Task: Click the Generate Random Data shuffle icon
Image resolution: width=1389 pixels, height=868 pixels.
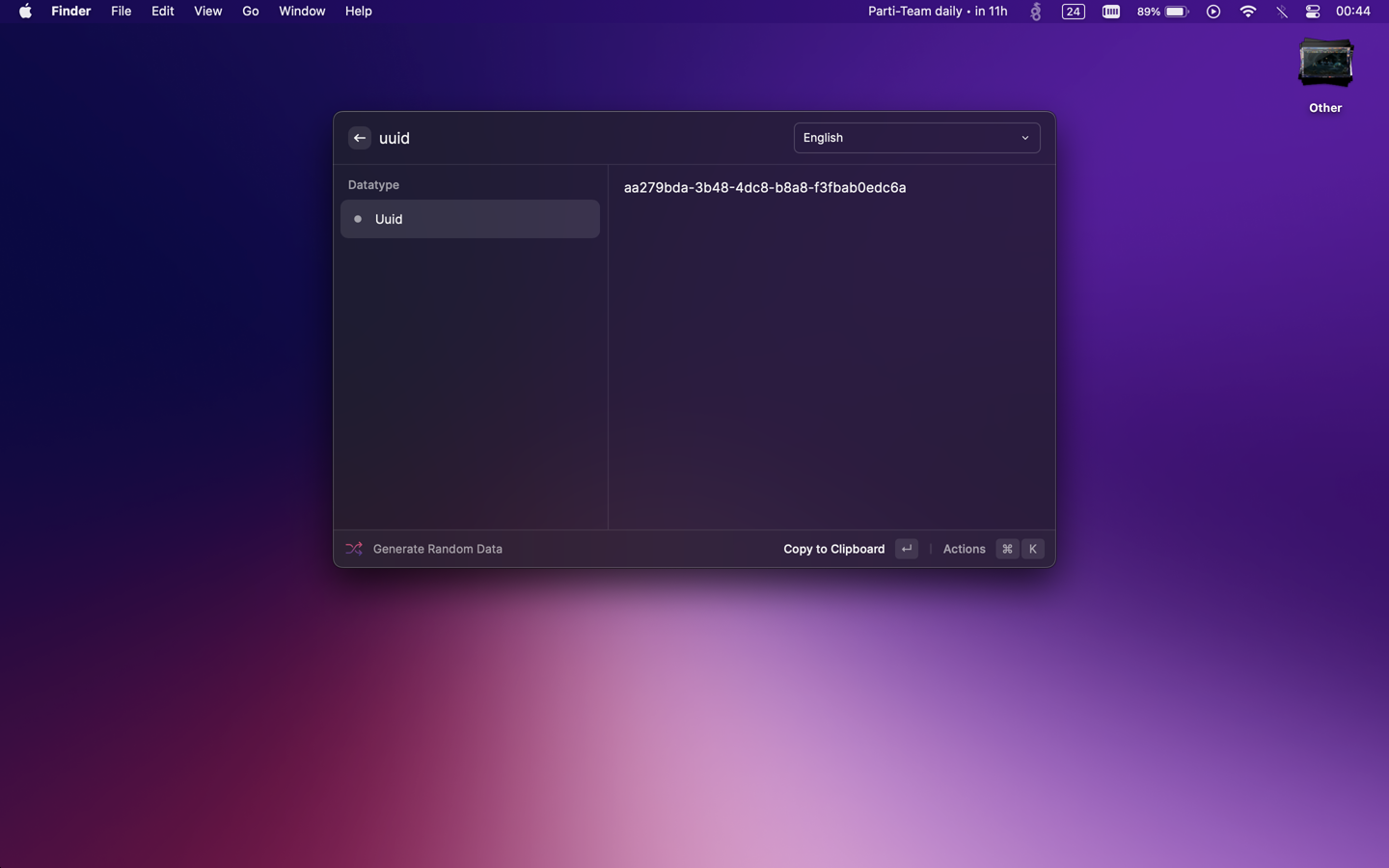Action: (354, 549)
